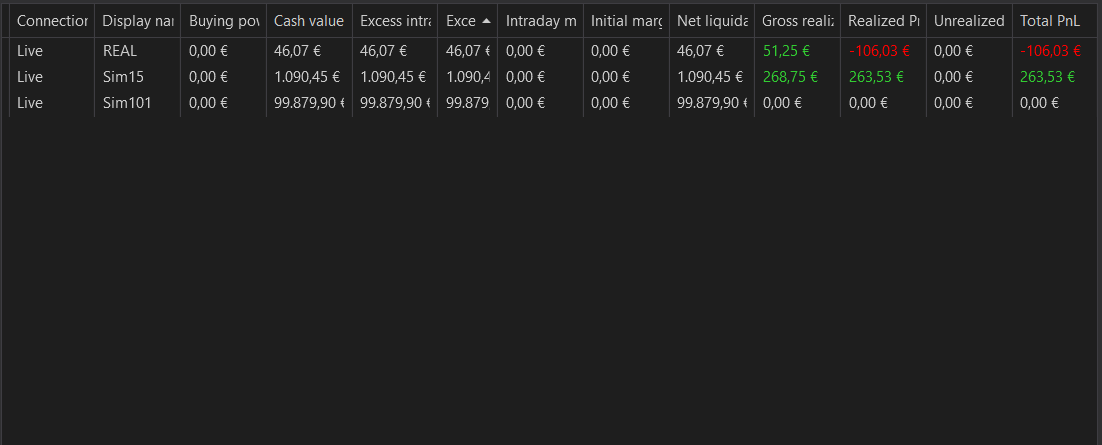Click the sort arrow in Exce column header
This screenshot has width=1102, height=445.
point(486,21)
